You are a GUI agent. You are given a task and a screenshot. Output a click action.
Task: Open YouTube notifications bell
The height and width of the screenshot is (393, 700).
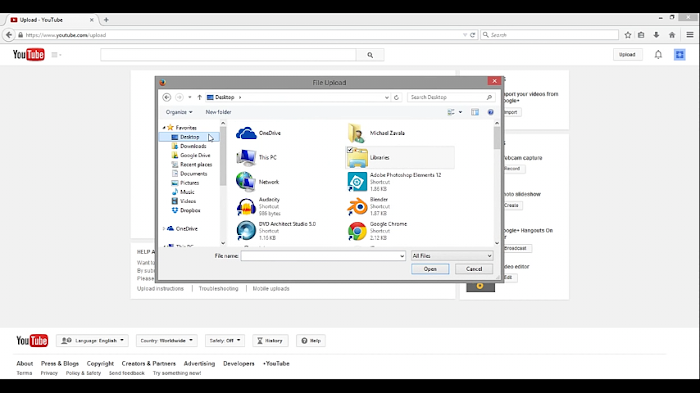658,54
